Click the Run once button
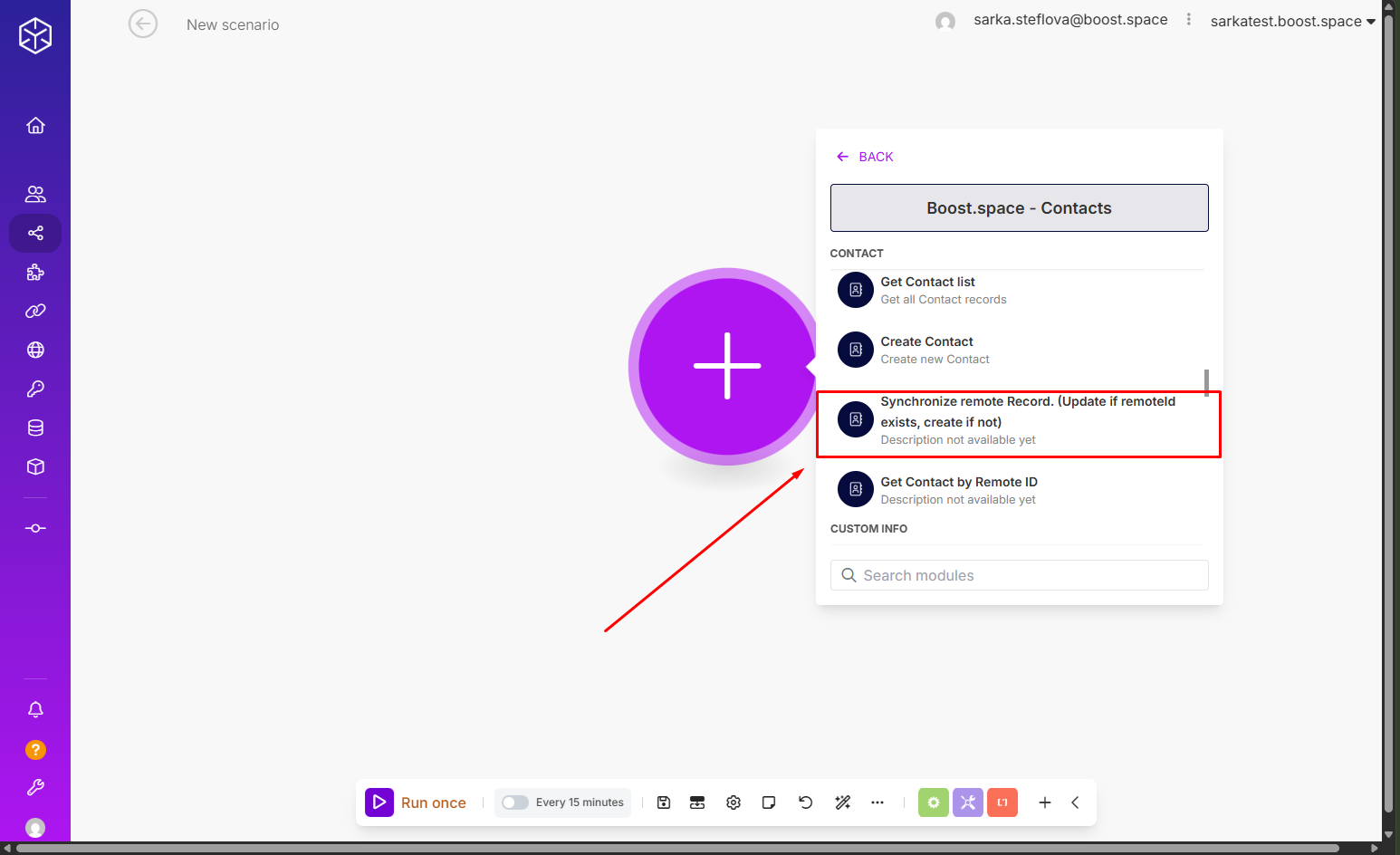Viewport: 1400px width, 855px height. point(417,802)
